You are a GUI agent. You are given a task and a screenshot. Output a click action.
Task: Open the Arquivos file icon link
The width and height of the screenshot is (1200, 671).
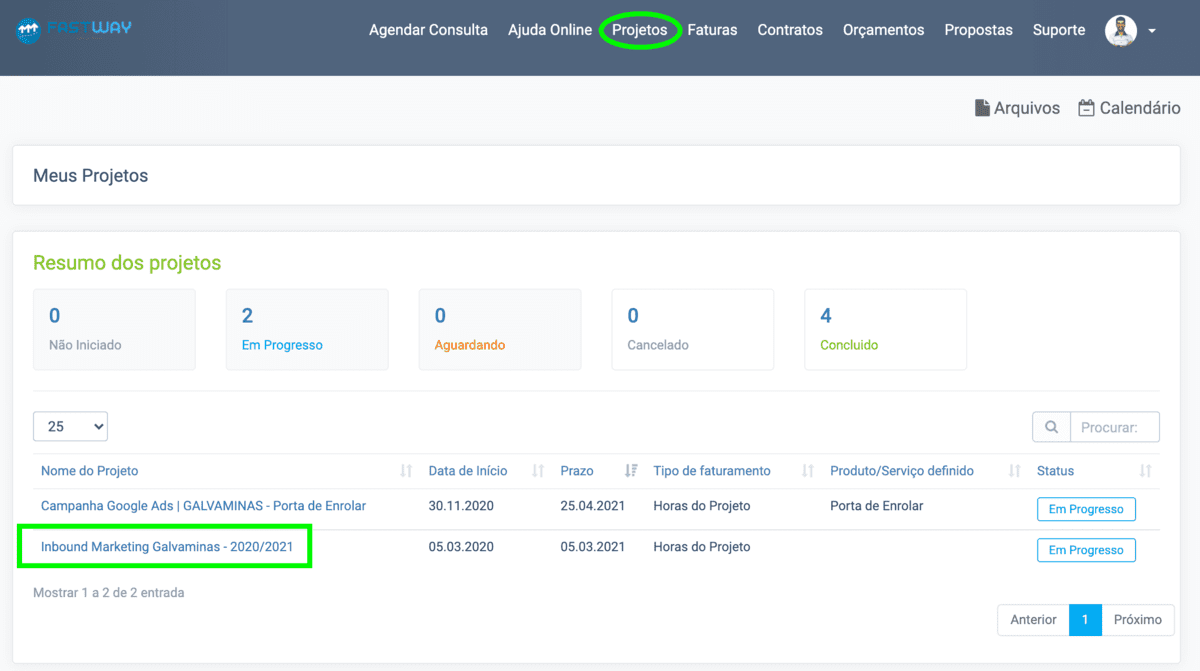pyautogui.click(x=982, y=108)
